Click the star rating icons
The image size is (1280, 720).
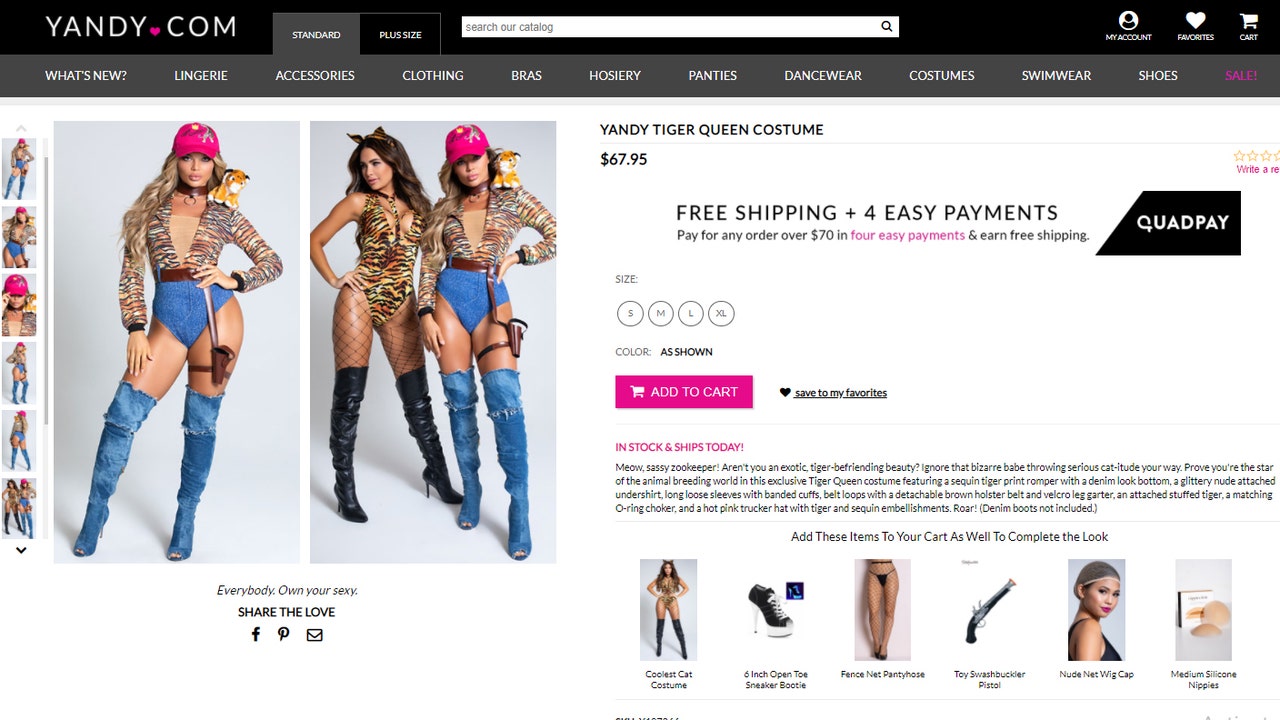coord(1257,156)
